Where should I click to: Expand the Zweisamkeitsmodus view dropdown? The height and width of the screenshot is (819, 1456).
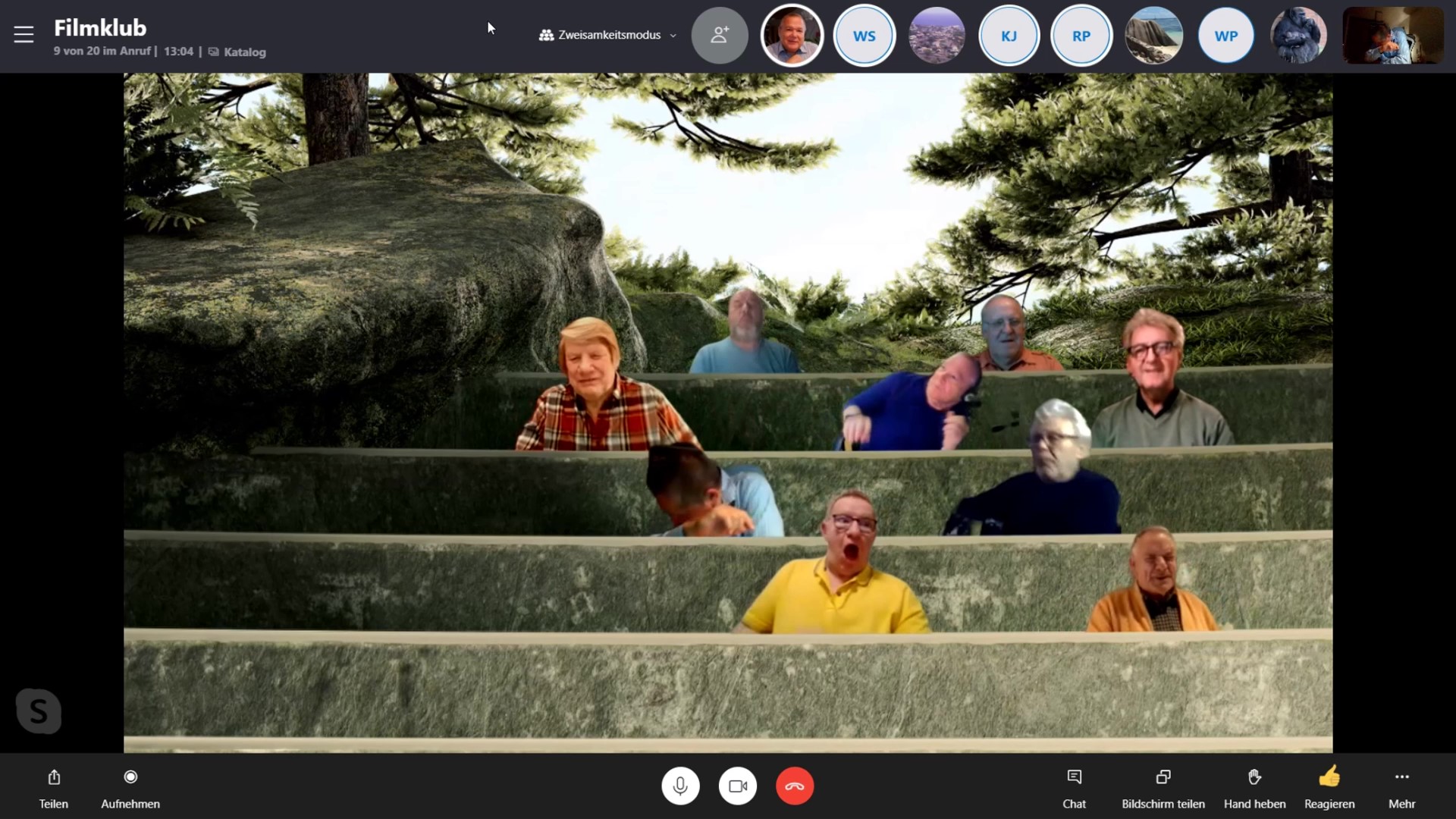(x=607, y=35)
